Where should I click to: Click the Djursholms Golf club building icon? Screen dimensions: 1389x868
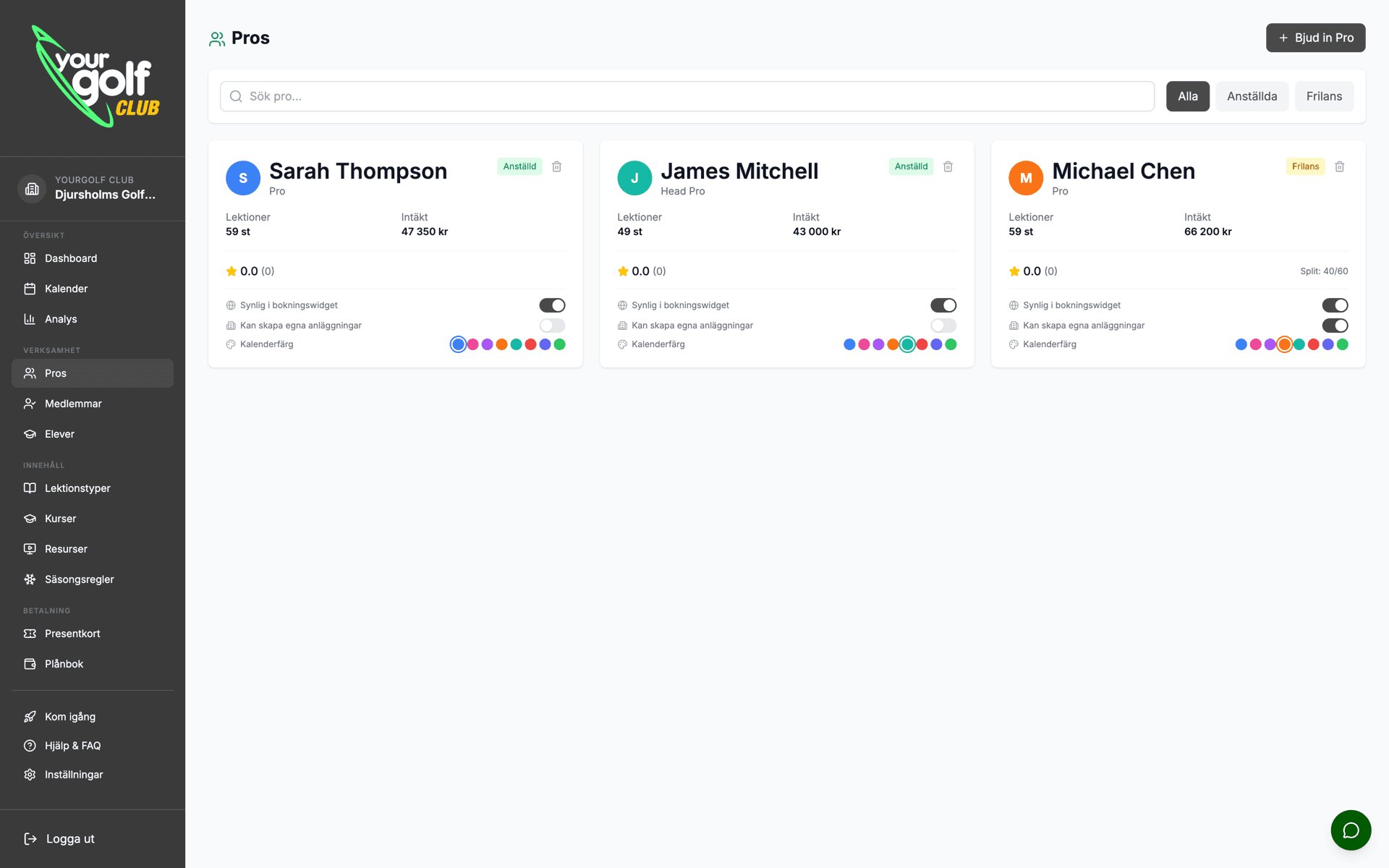pyautogui.click(x=32, y=189)
